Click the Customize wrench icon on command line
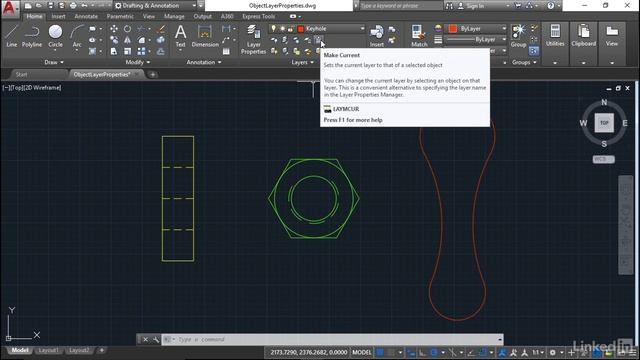Viewport: 640px width, 360px height. point(156,340)
